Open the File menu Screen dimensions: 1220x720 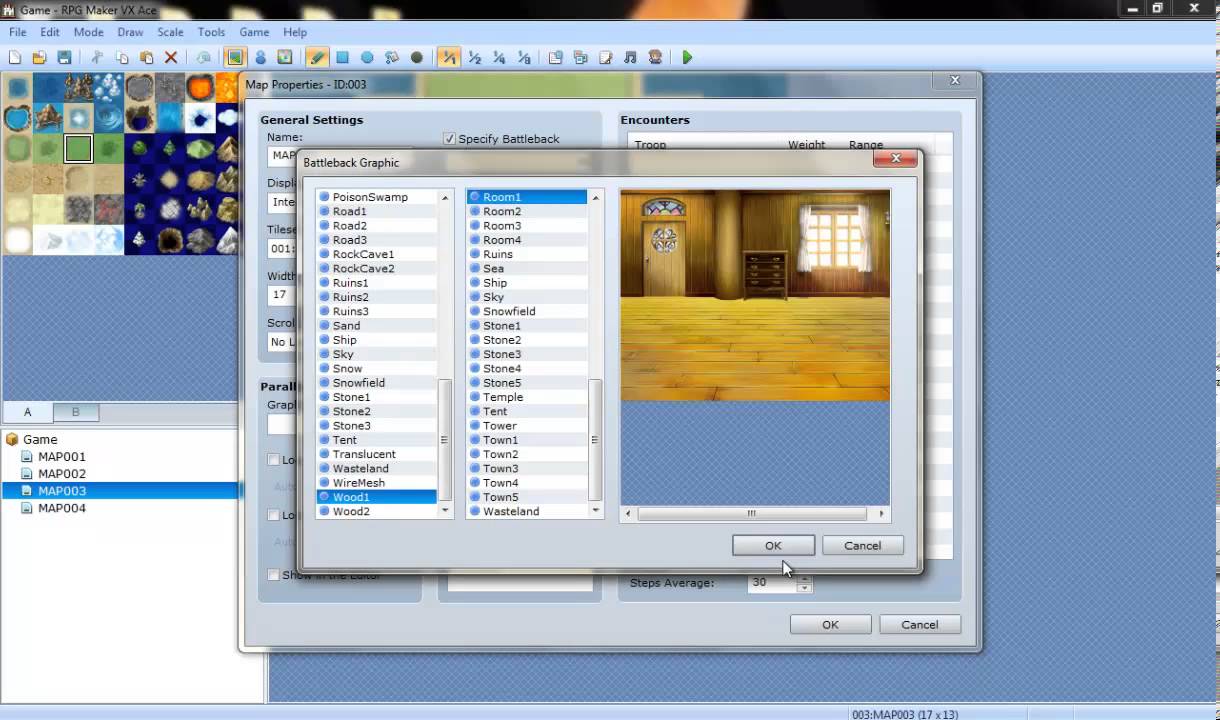coord(18,32)
